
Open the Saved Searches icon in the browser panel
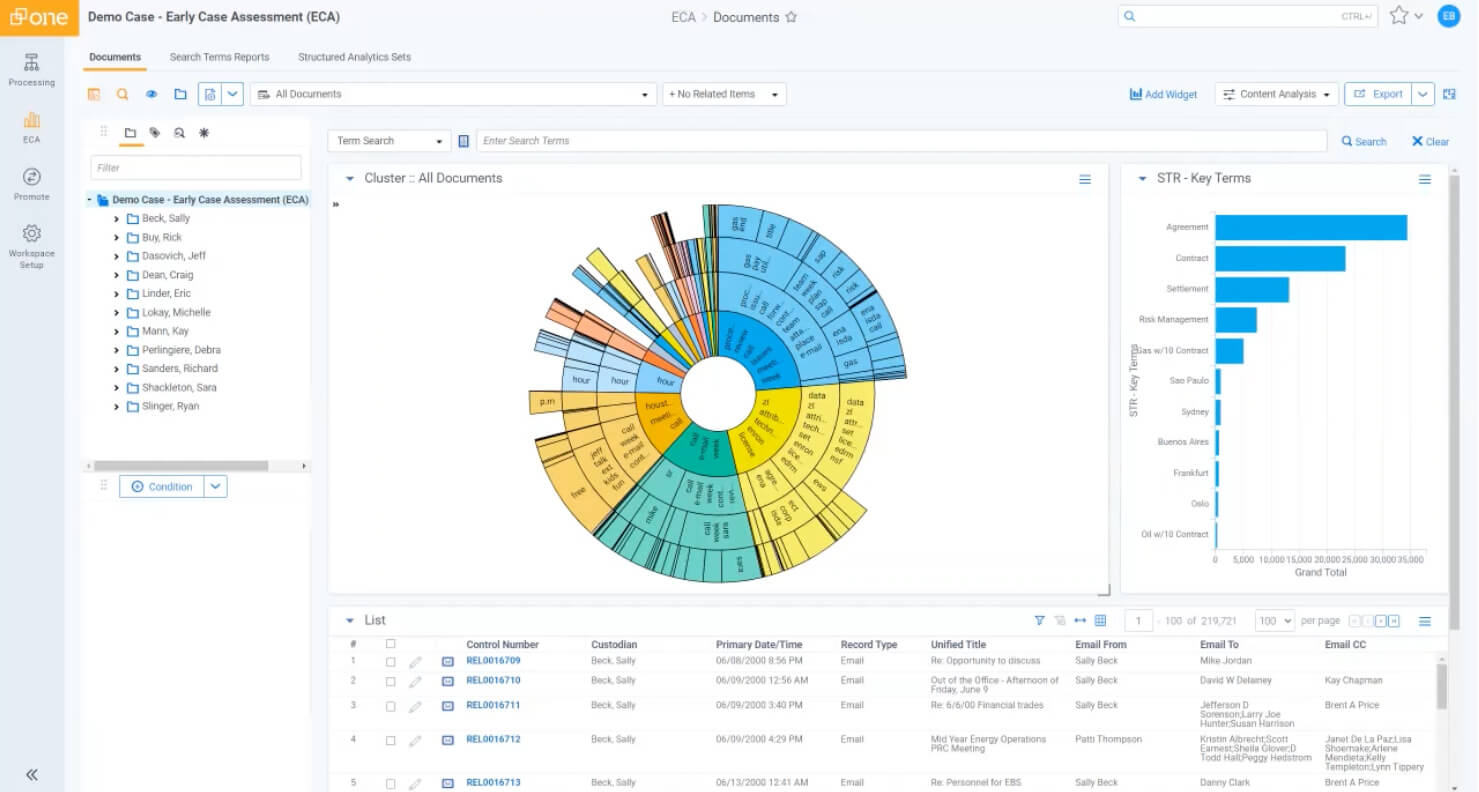[179, 132]
